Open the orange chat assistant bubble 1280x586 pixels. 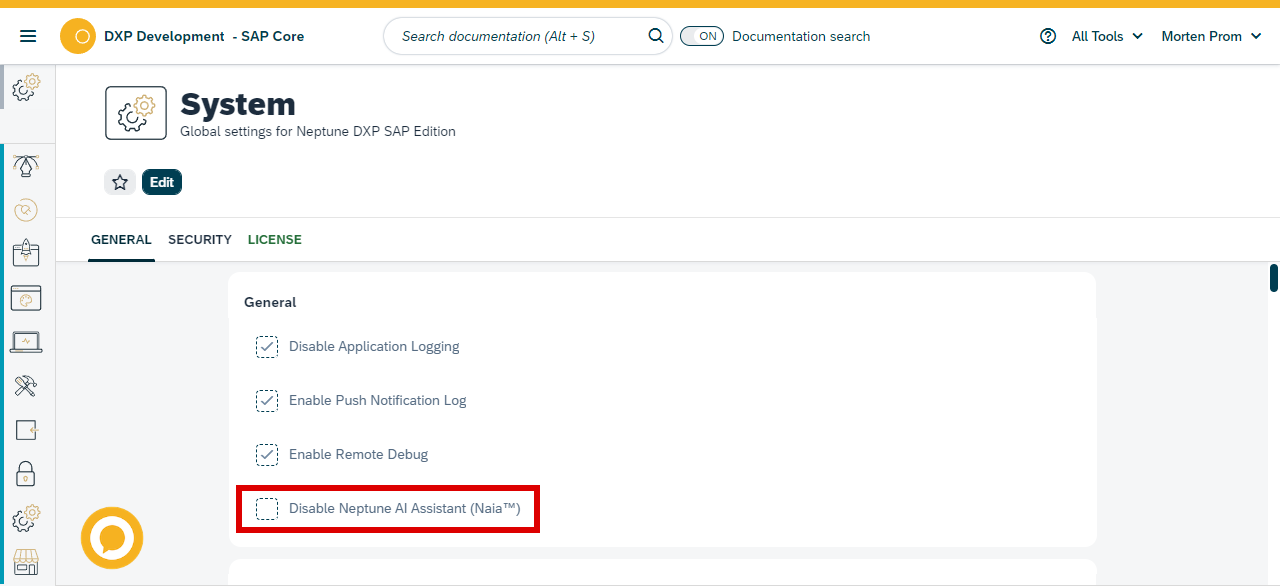112,538
